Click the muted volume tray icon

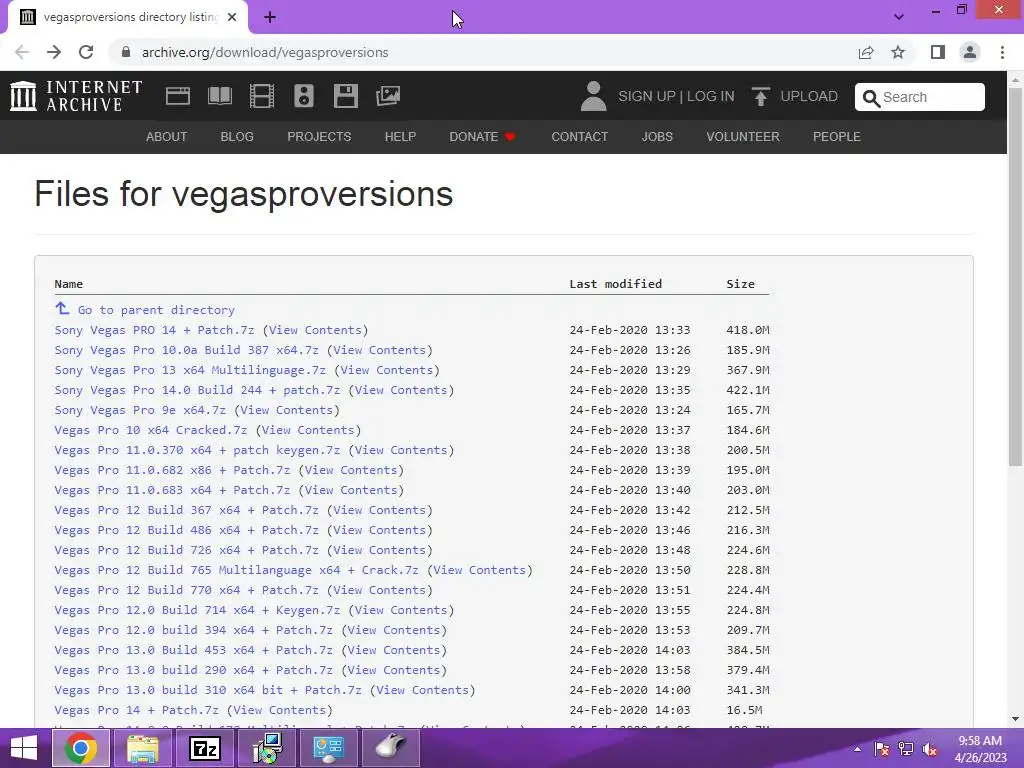930,749
